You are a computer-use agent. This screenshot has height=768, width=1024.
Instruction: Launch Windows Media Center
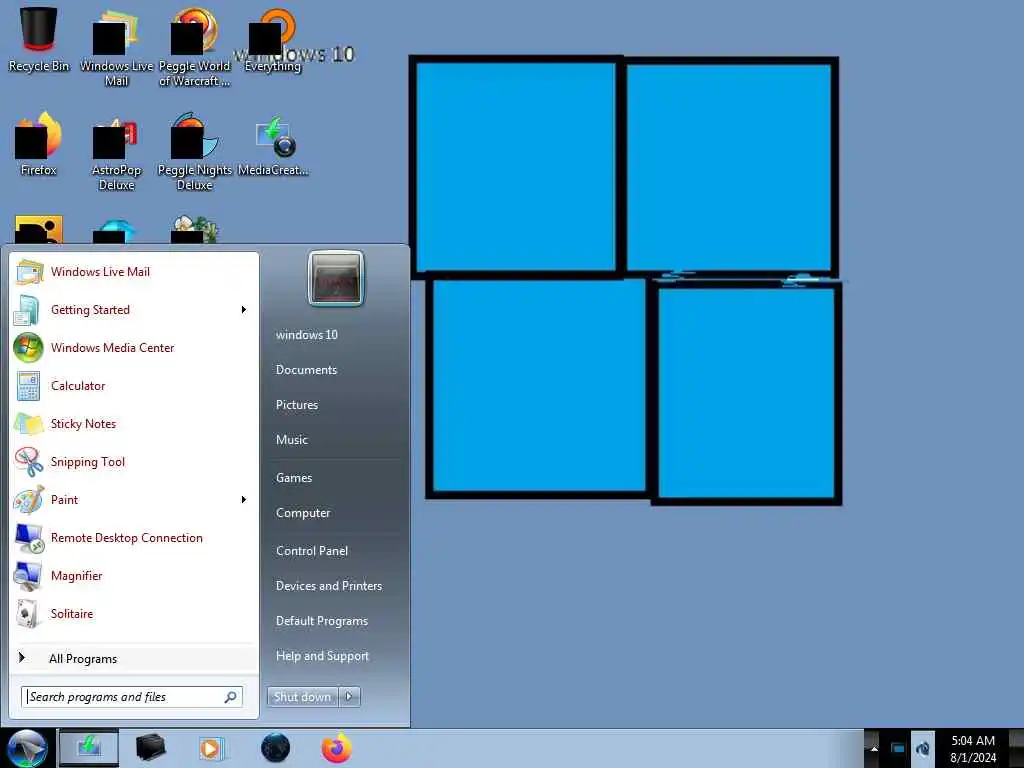pyautogui.click(x=134, y=347)
